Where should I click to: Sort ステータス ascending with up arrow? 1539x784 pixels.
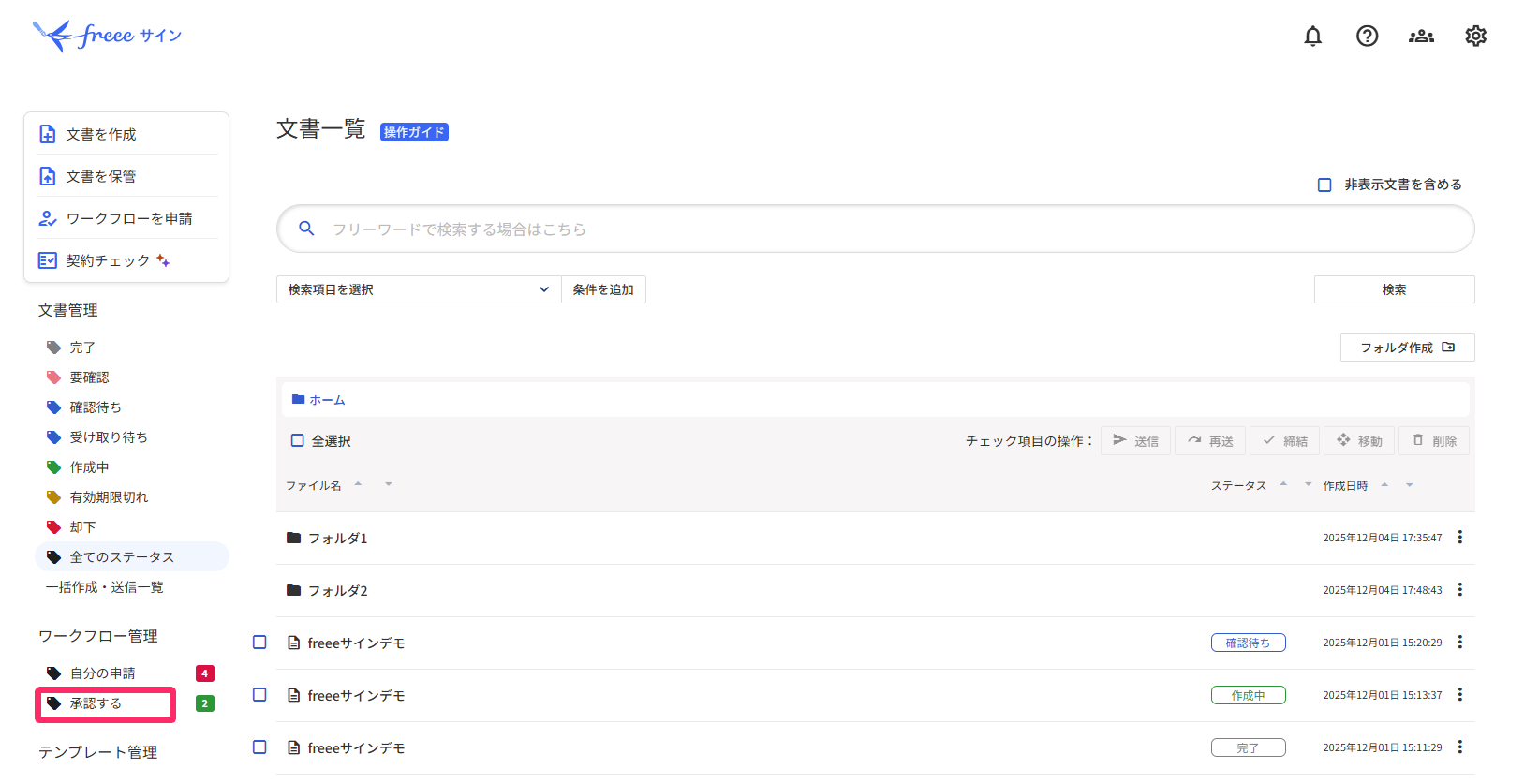(1283, 484)
